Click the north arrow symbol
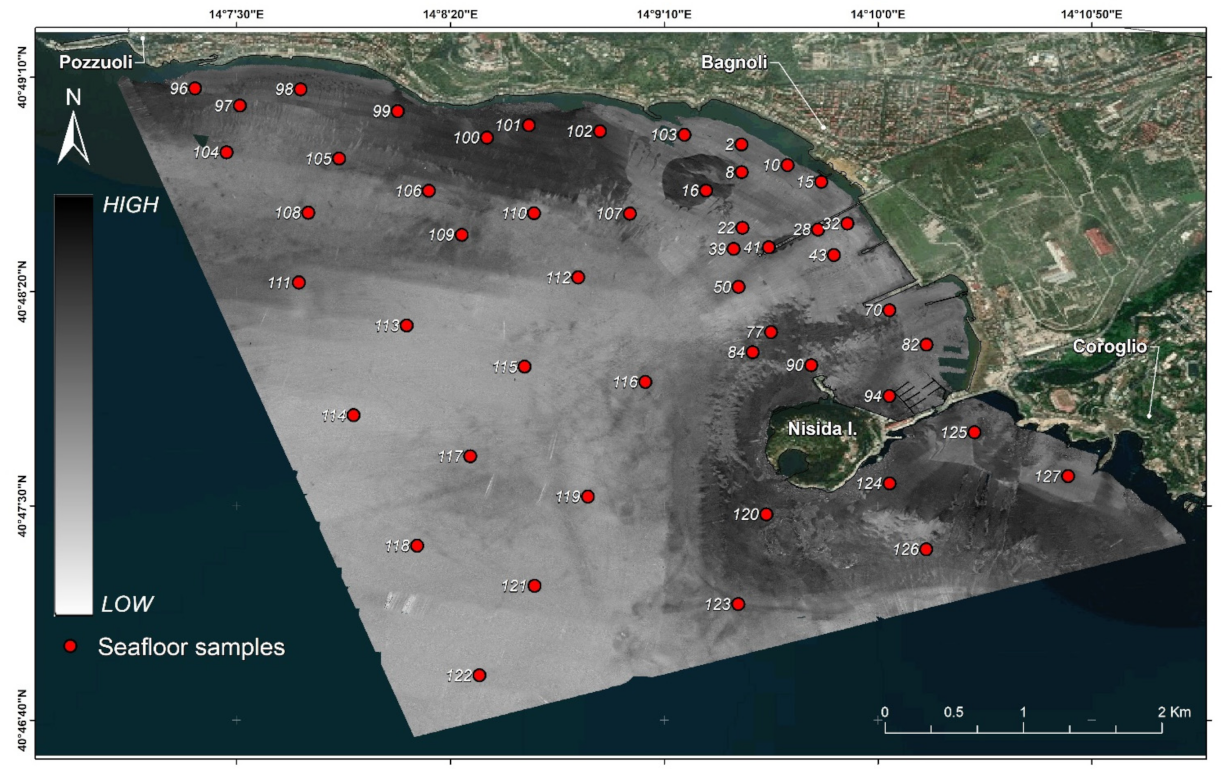The width and height of the screenshot is (1232, 774). click(x=73, y=127)
